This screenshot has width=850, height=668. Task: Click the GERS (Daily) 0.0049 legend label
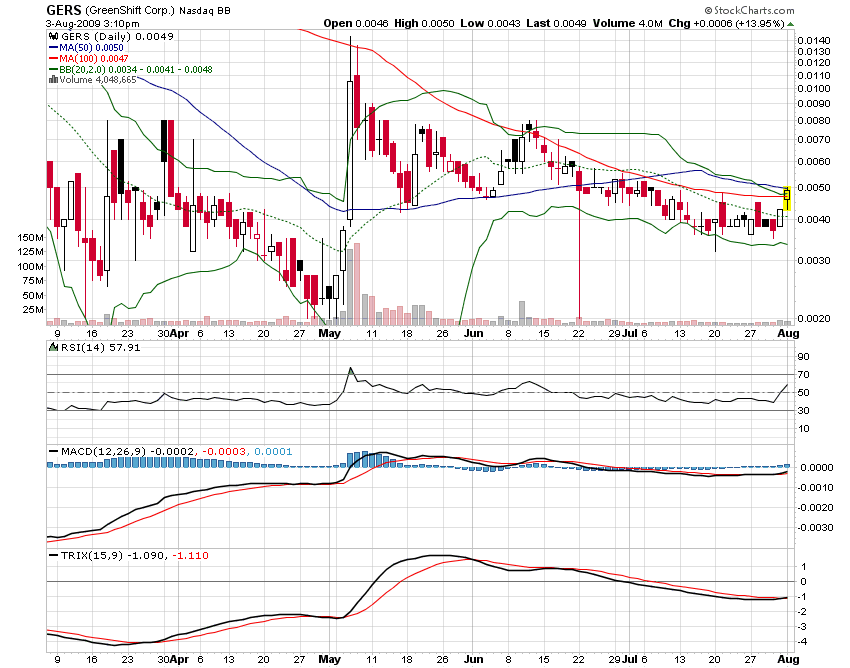click(117, 36)
